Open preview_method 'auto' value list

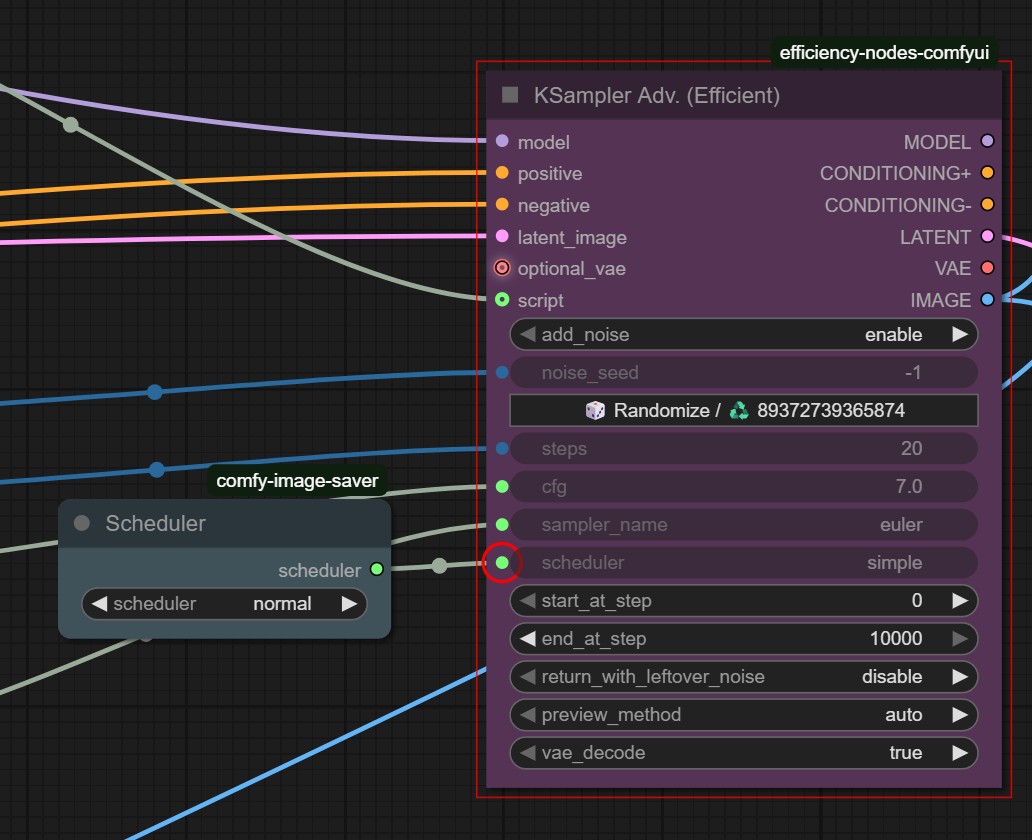(904, 715)
